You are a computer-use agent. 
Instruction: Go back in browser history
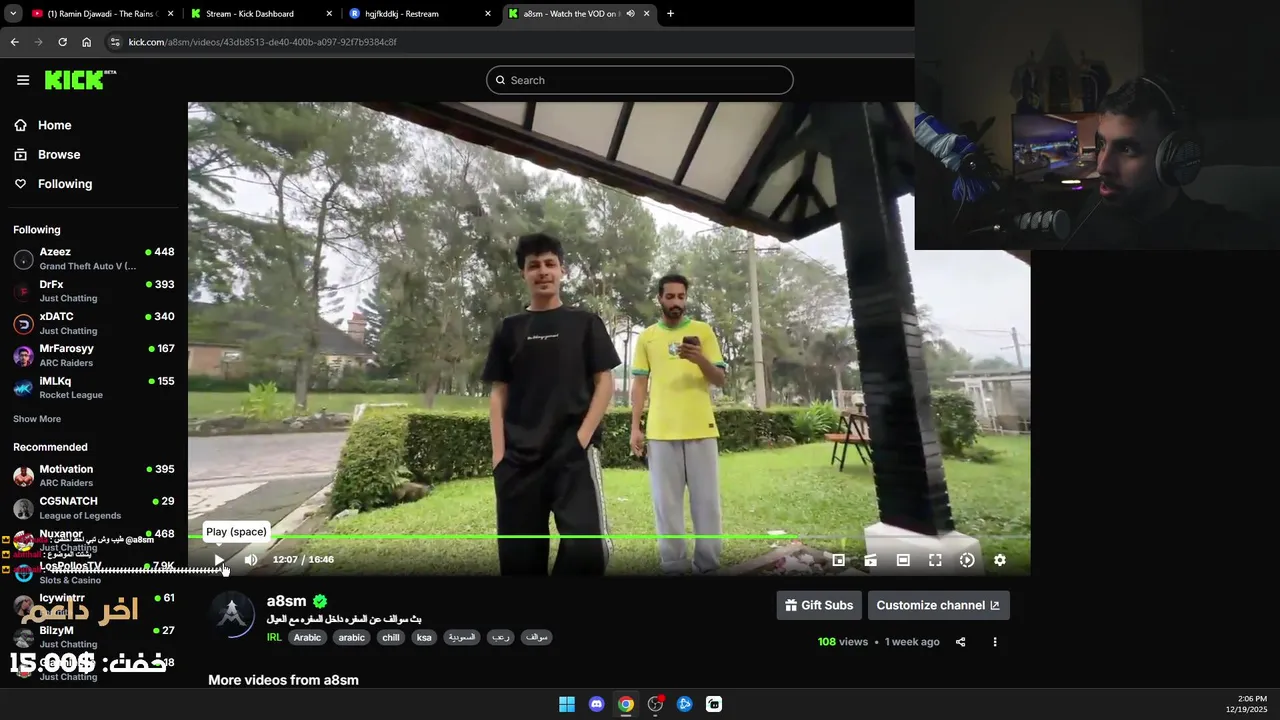click(14, 42)
